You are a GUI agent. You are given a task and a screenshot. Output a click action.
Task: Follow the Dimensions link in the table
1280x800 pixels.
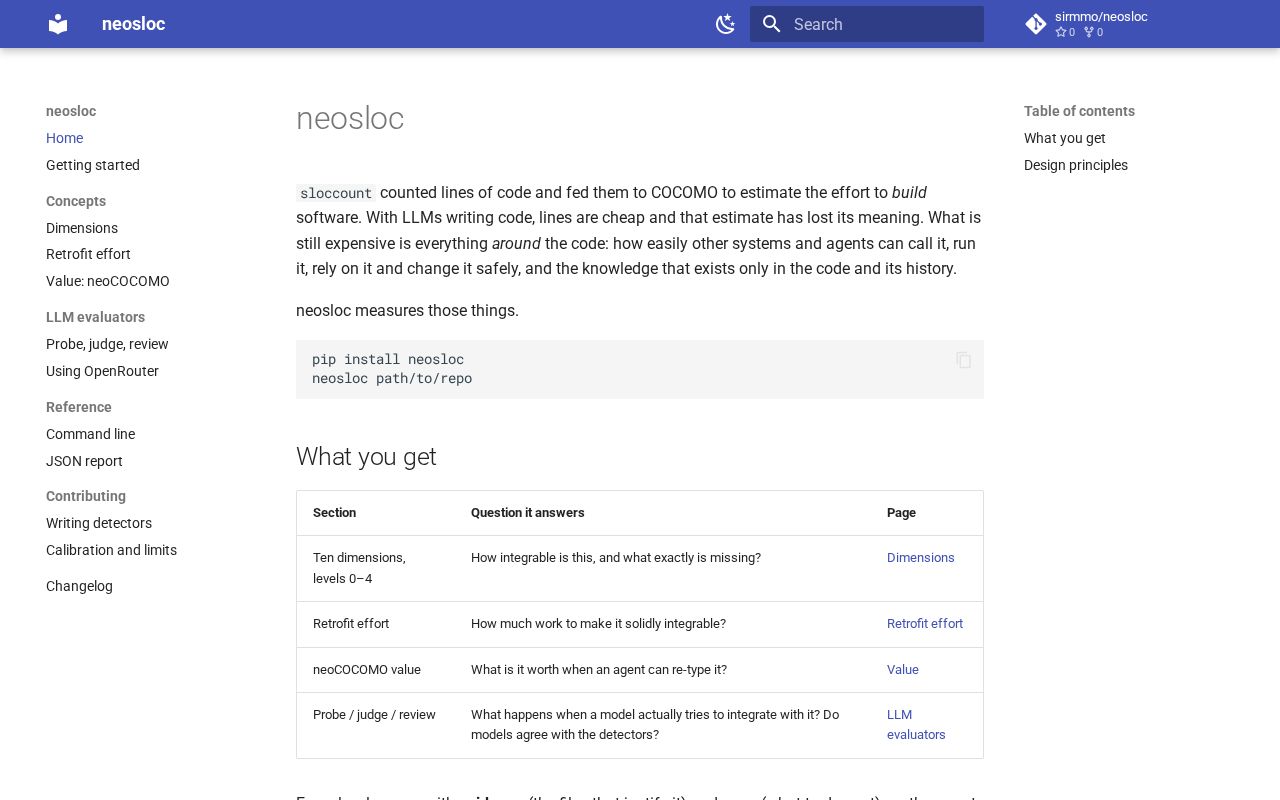pos(920,558)
